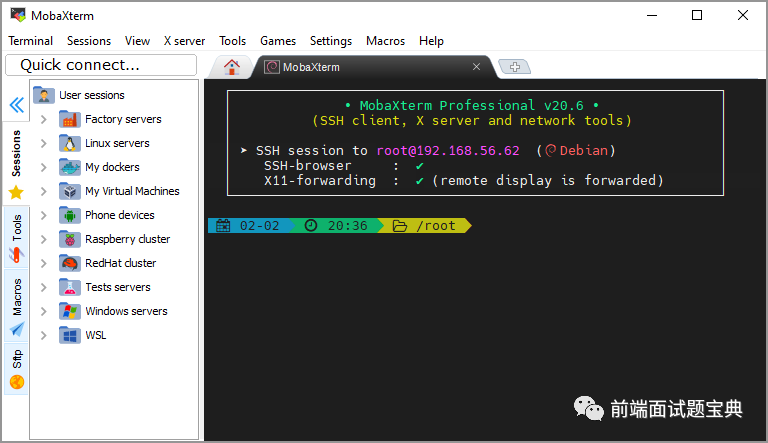The width and height of the screenshot is (768, 443).
Task: Click the Raspberry cluster icon
Action: (70, 239)
